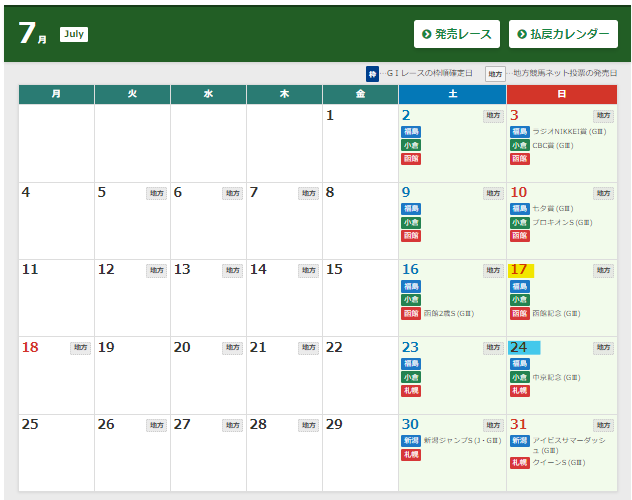The height and width of the screenshot is (500, 632).
Task: Open the 発売レース button
Action: click(x=457, y=34)
